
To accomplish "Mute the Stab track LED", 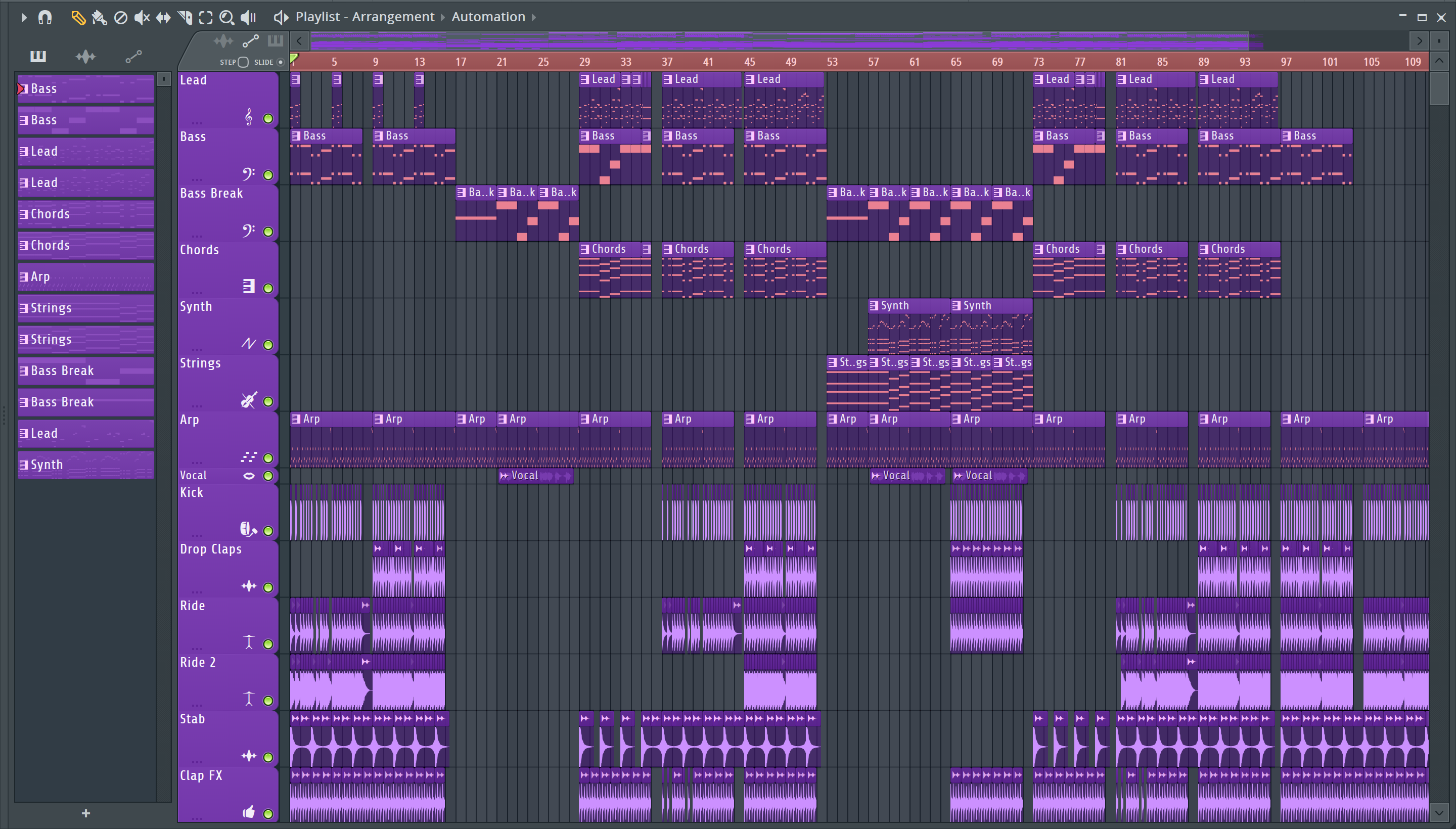I will (268, 757).
